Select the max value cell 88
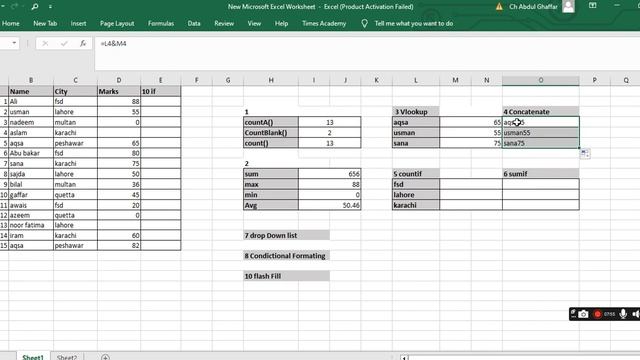Viewport: 640px width, 360px height. click(x=329, y=184)
